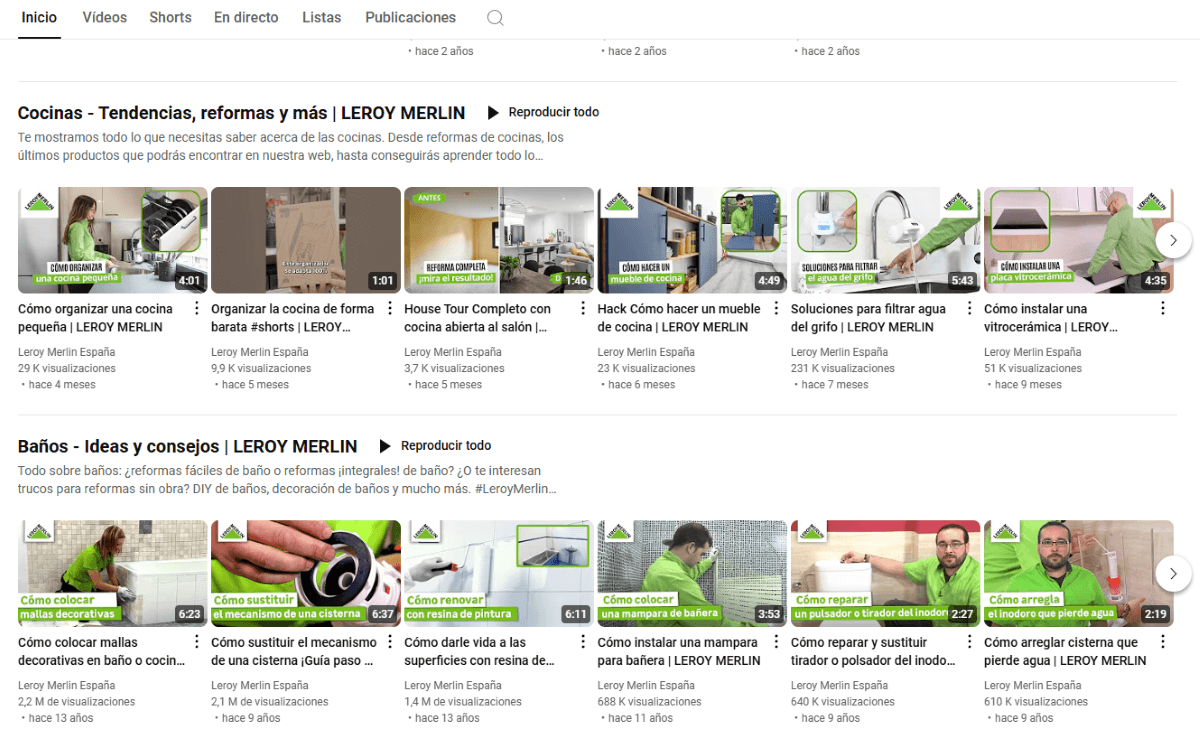Open the En directo tab

tap(246, 17)
